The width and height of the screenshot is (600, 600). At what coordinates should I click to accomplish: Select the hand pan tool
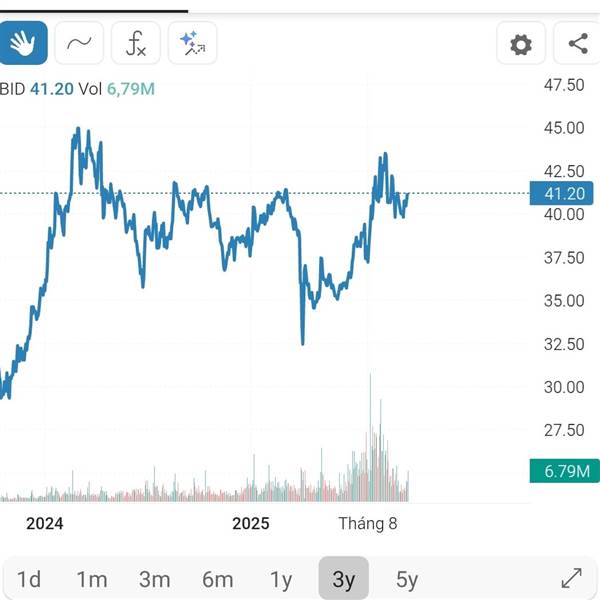click(x=22, y=43)
